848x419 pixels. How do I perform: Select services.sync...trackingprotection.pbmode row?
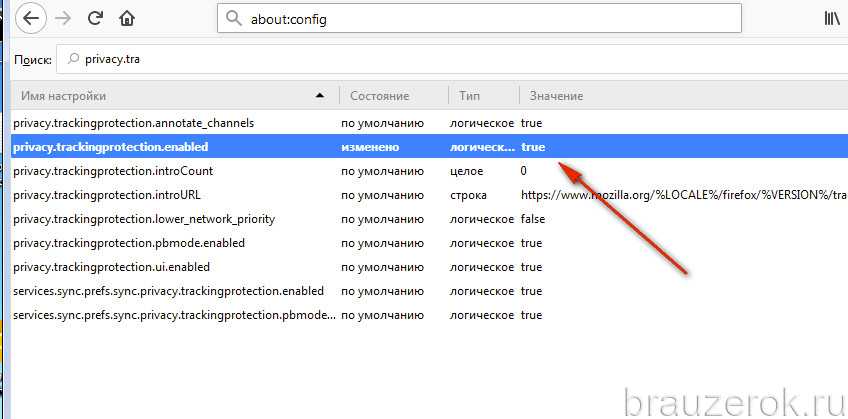tap(429, 315)
